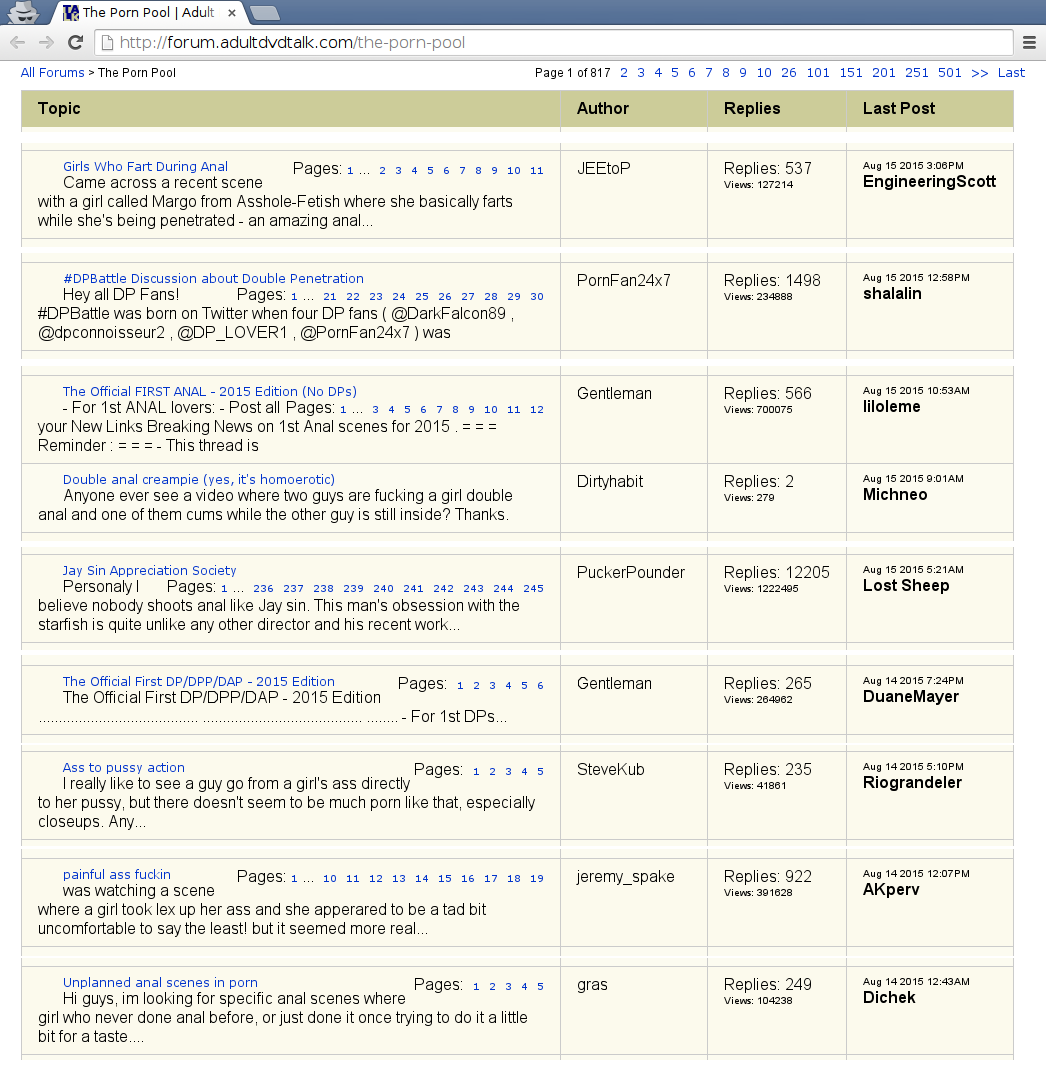Reload the current page
Viewport: 1046px width, 1068px height.
pos(76,42)
